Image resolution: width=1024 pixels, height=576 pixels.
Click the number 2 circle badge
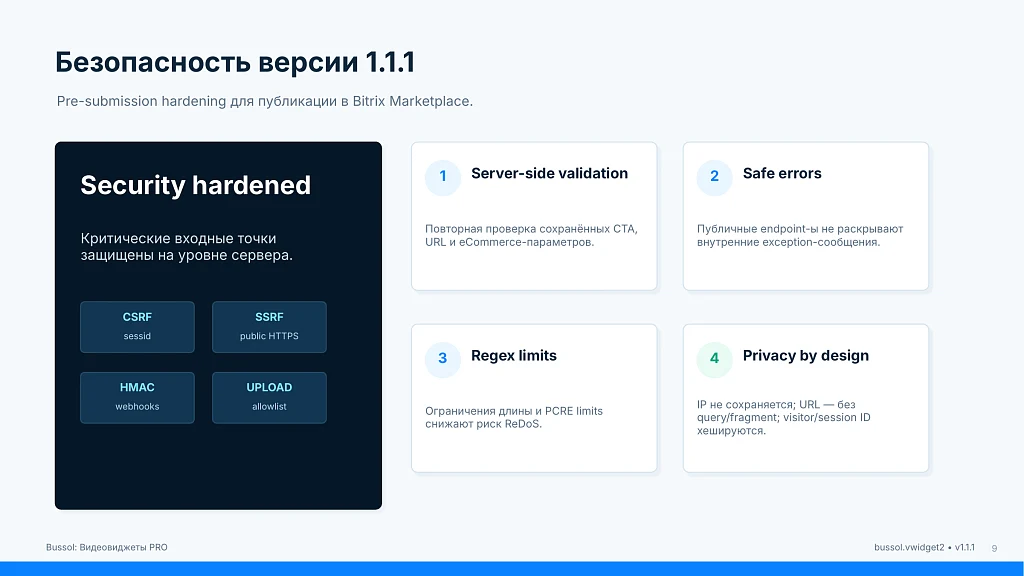click(x=714, y=176)
